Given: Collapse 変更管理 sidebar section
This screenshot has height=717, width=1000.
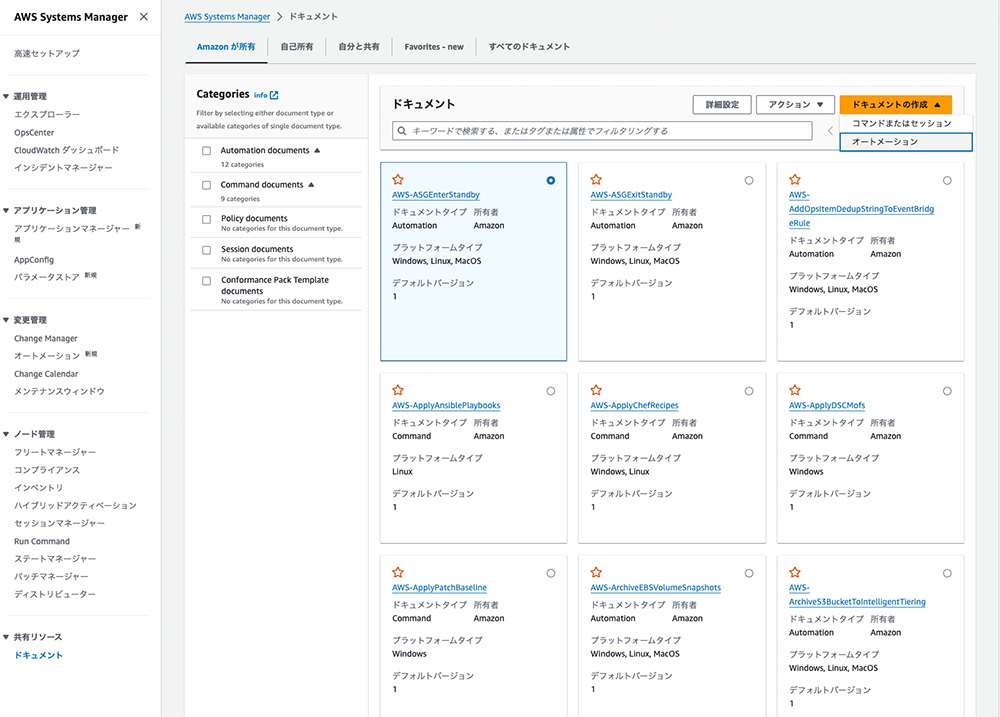Looking at the screenshot, I should coord(6,320).
